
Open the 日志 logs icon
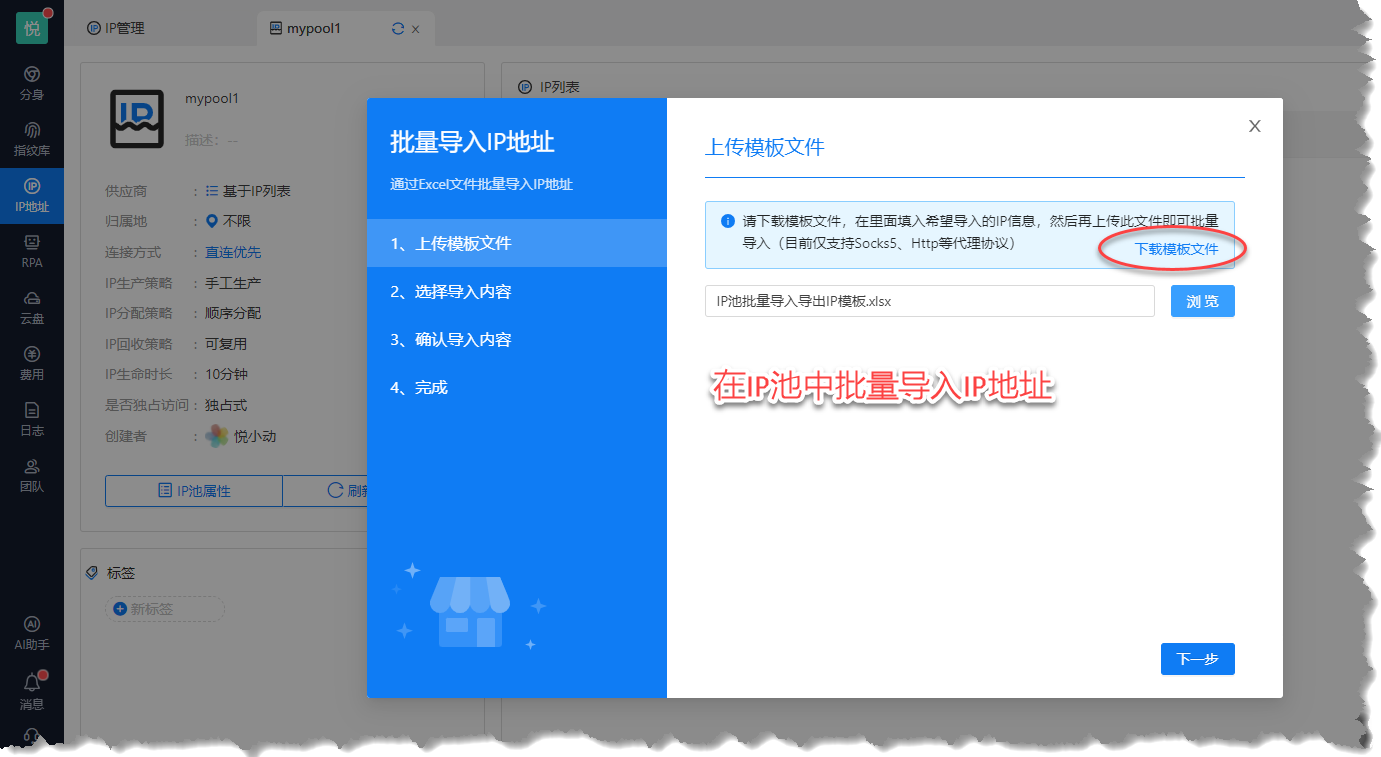[32, 419]
